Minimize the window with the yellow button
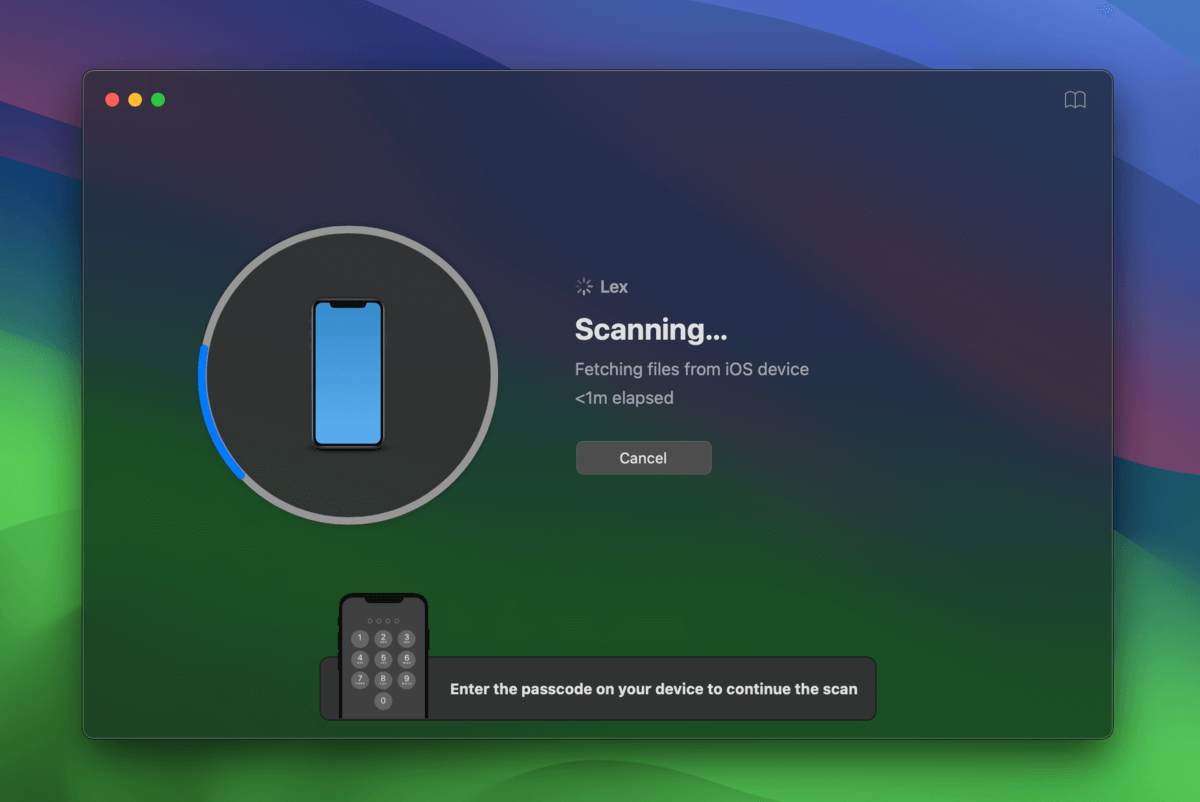Image resolution: width=1200 pixels, height=802 pixels. (135, 100)
